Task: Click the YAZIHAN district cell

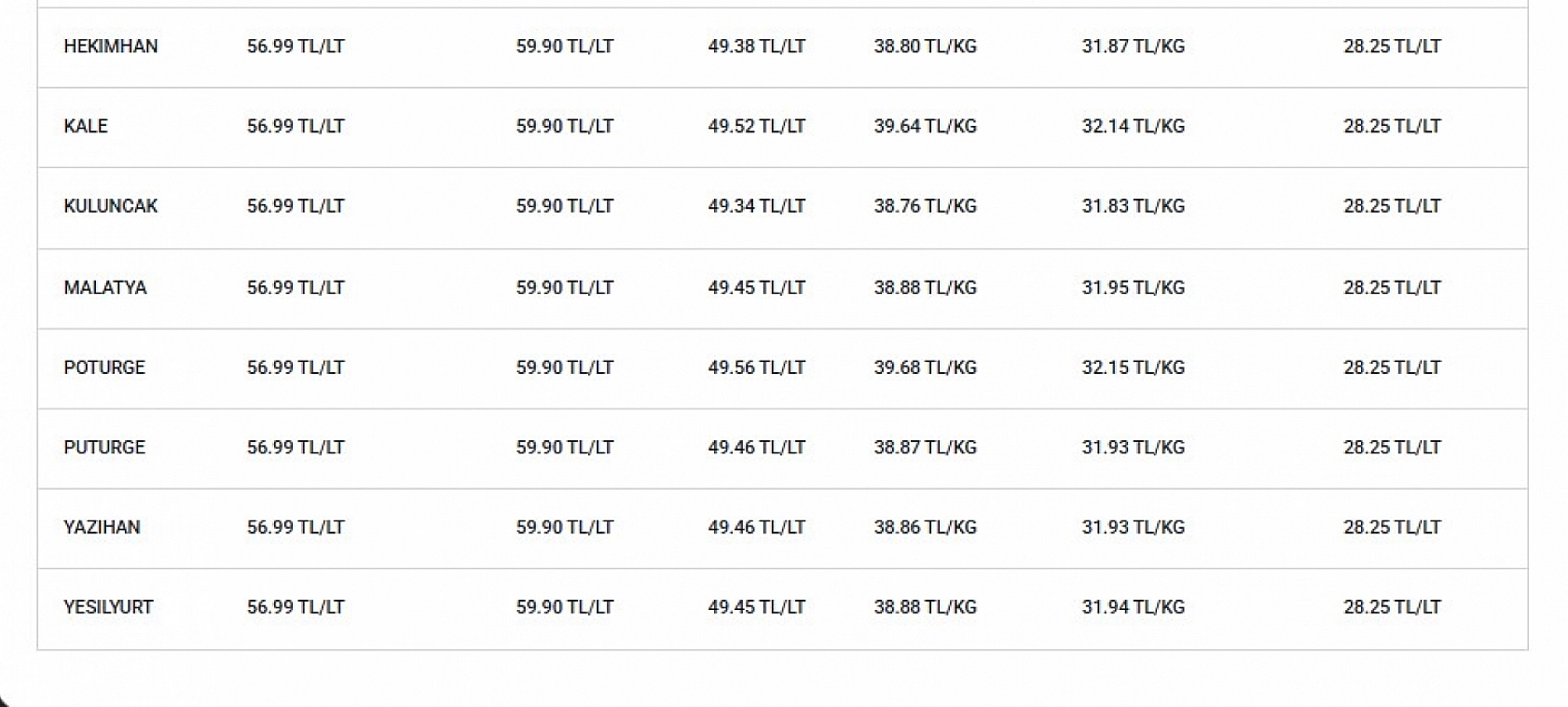Action: (102, 527)
